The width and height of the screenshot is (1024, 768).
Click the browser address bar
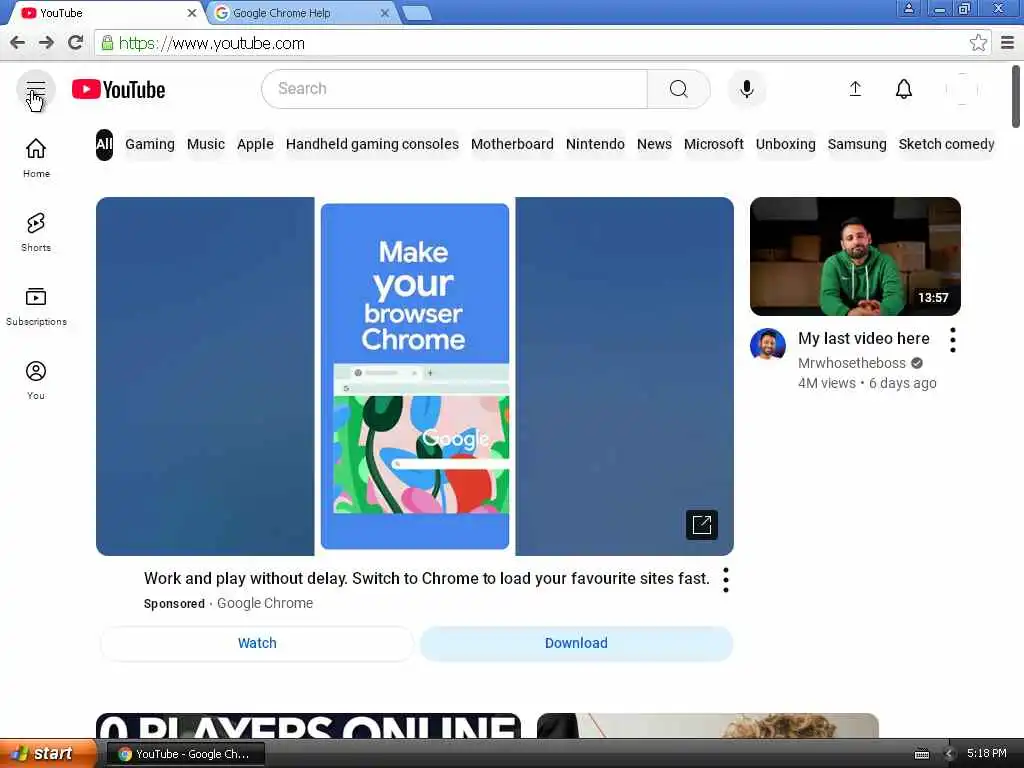coord(532,43)
